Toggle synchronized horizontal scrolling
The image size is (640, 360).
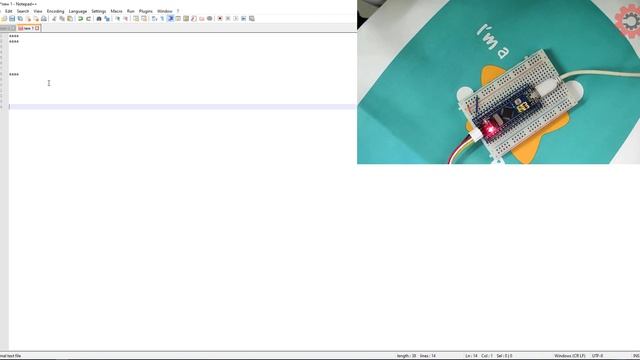point(144,18)
